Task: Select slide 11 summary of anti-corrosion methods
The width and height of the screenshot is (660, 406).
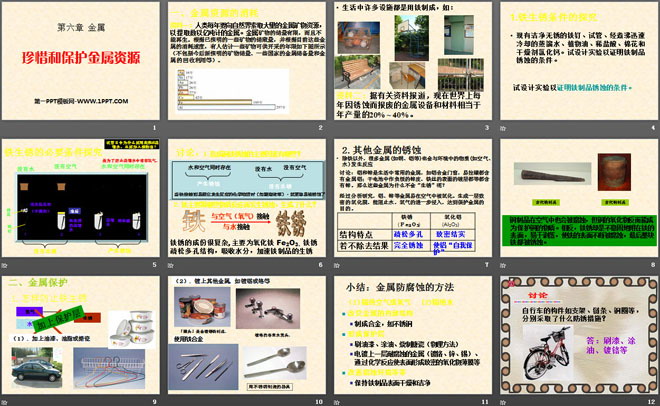Action: pyautogui.click(x=411, y=340)
